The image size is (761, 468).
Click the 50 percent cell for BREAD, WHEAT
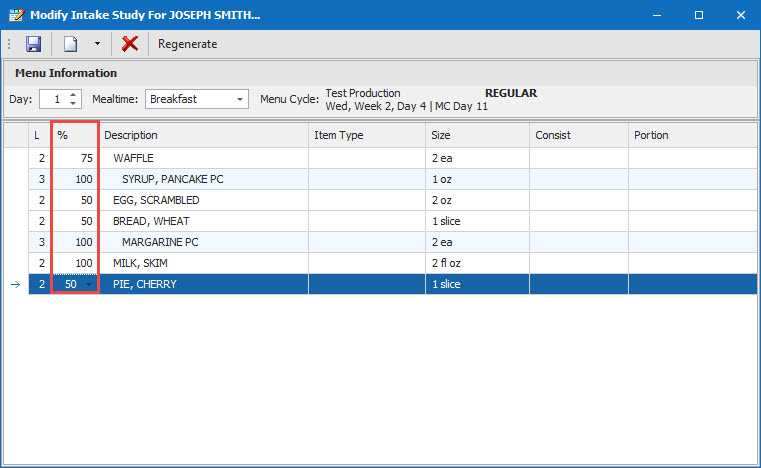75,221
